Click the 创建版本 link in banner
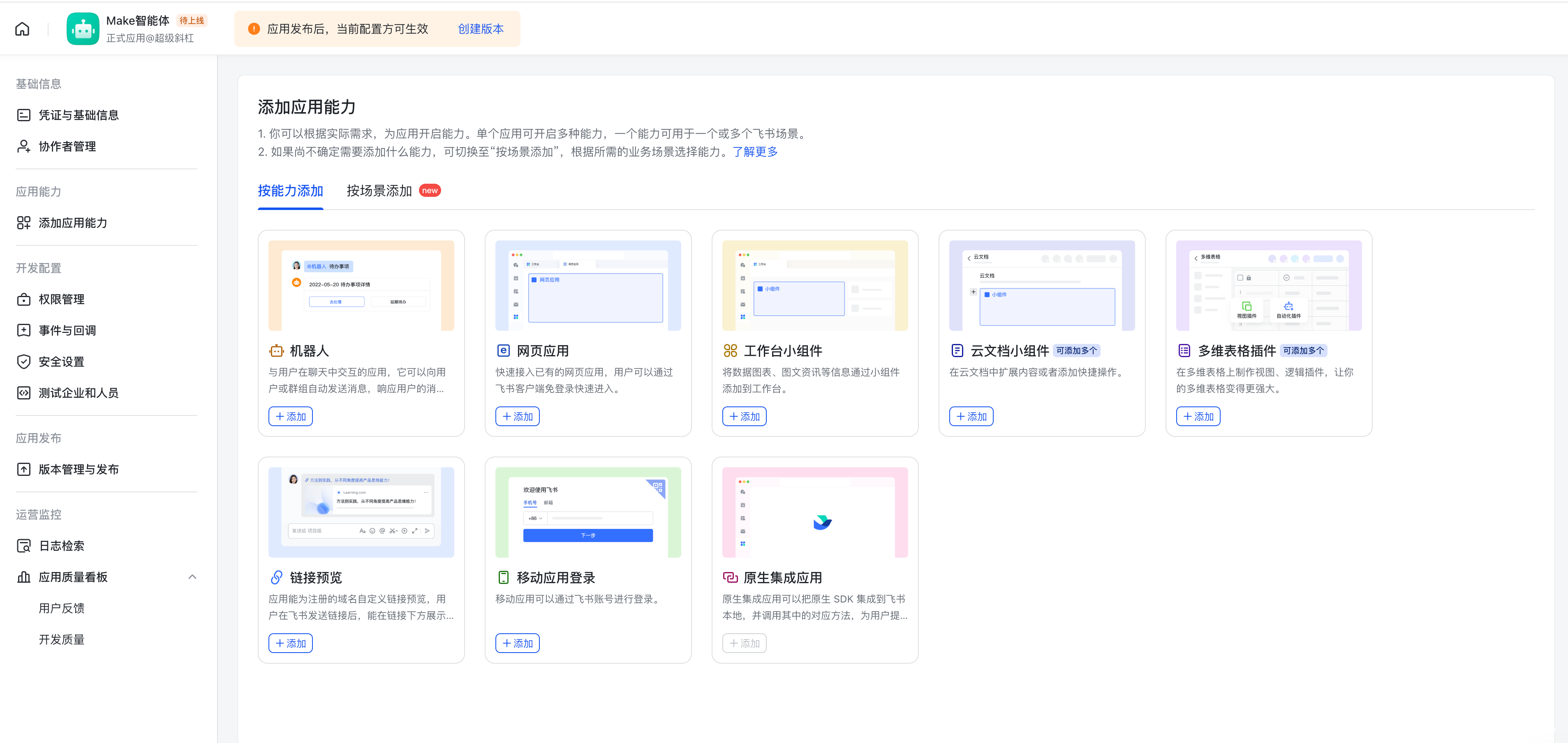 click(x=480, y=28)
